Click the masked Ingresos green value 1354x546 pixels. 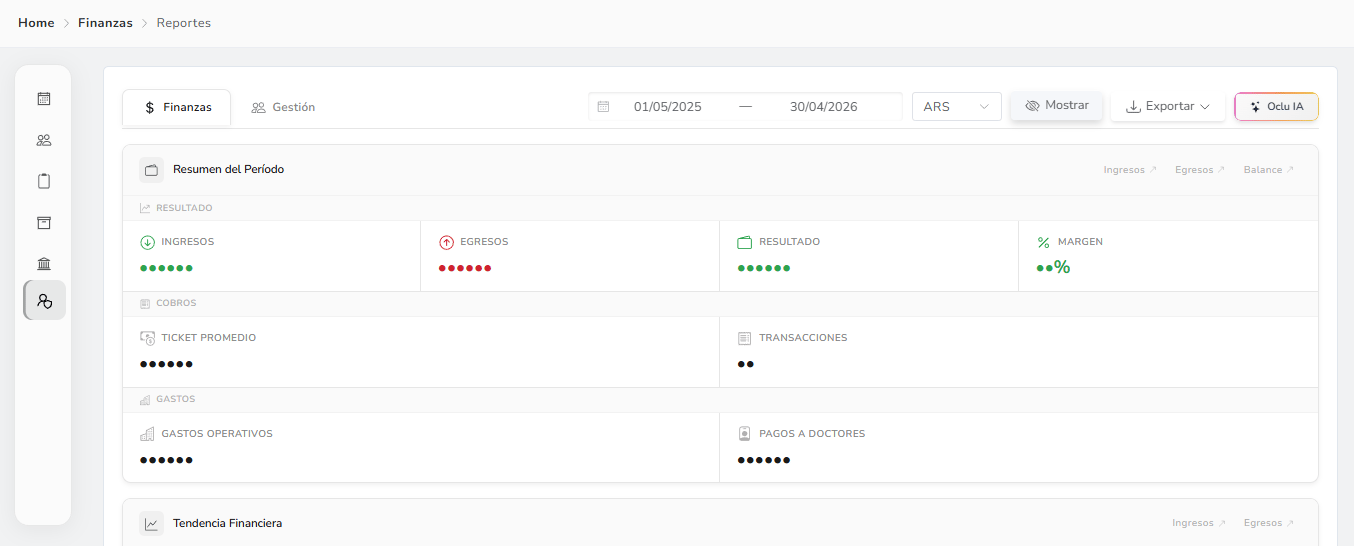pyautogui.click(x=166, y=268)
